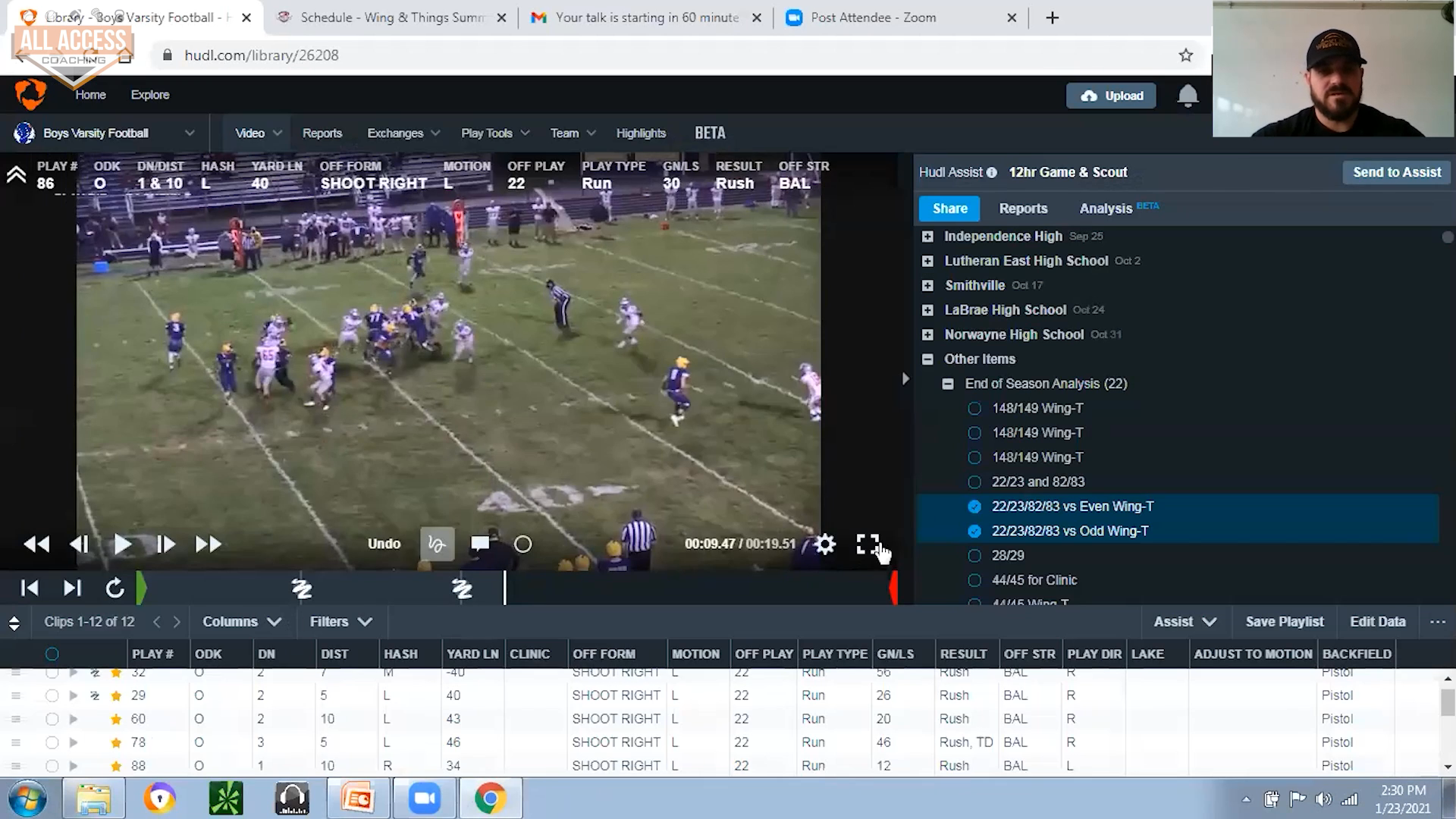Enter fullscreen video mode
The height and width of the screenshot is (819, 1456).
[x=867, y=544]
